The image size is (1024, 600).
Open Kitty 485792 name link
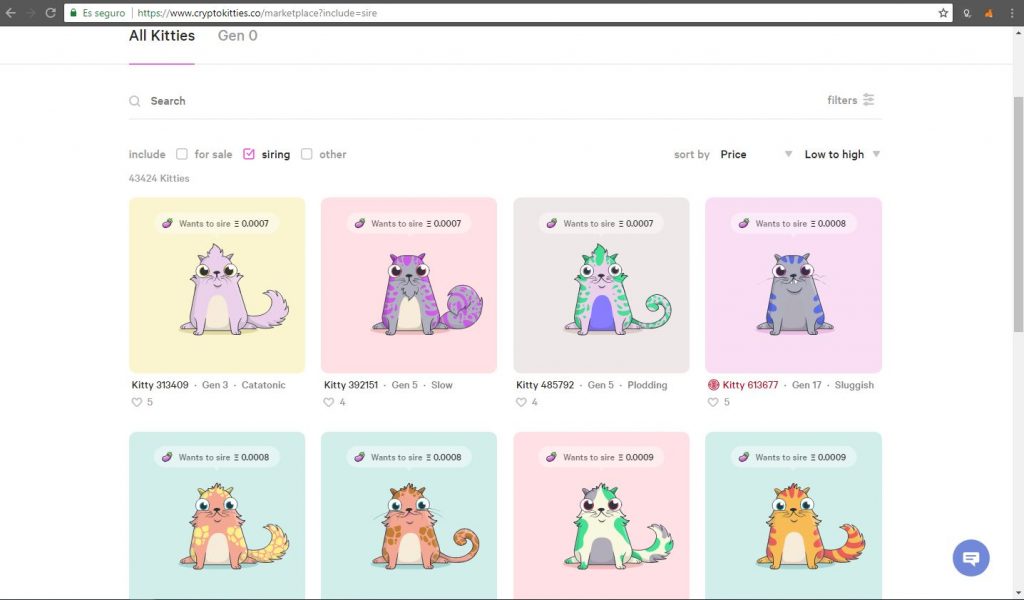[545, 385]
